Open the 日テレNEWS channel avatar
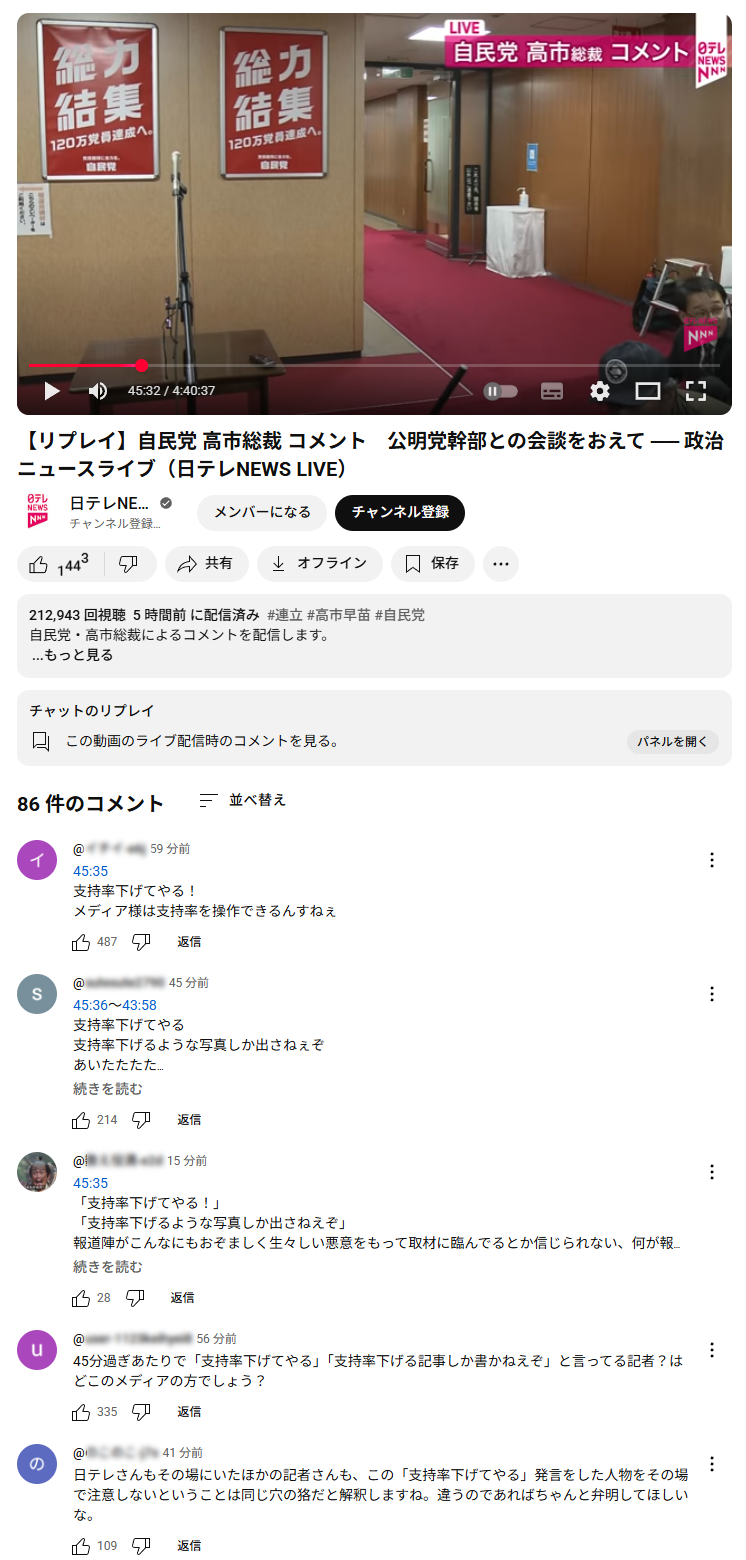The height and width of the screenshot is (1560, 746). click(x=37, y=512)
